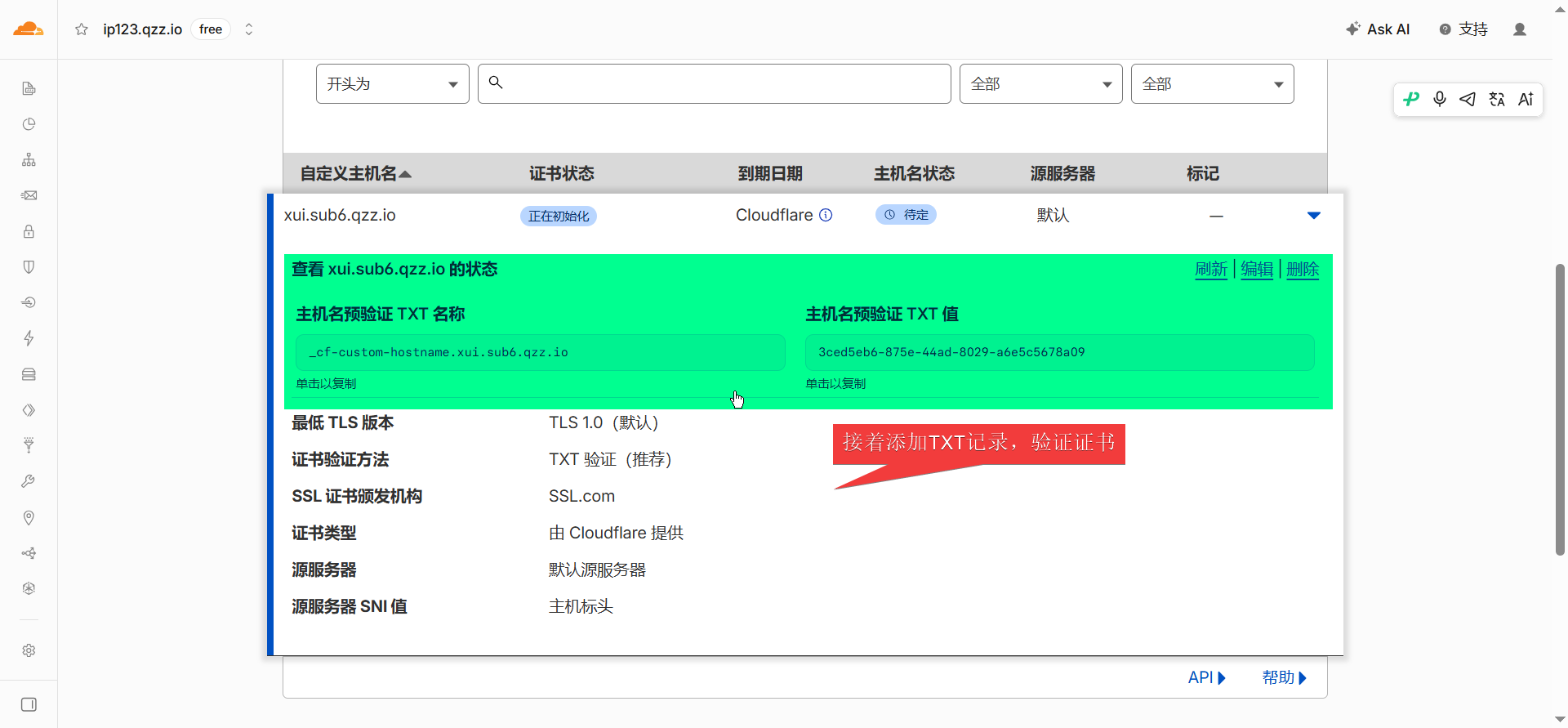This screenshot has width=1568, height=728.
Task: Click the 待定 hostname status badge
Action: (906, 215)
